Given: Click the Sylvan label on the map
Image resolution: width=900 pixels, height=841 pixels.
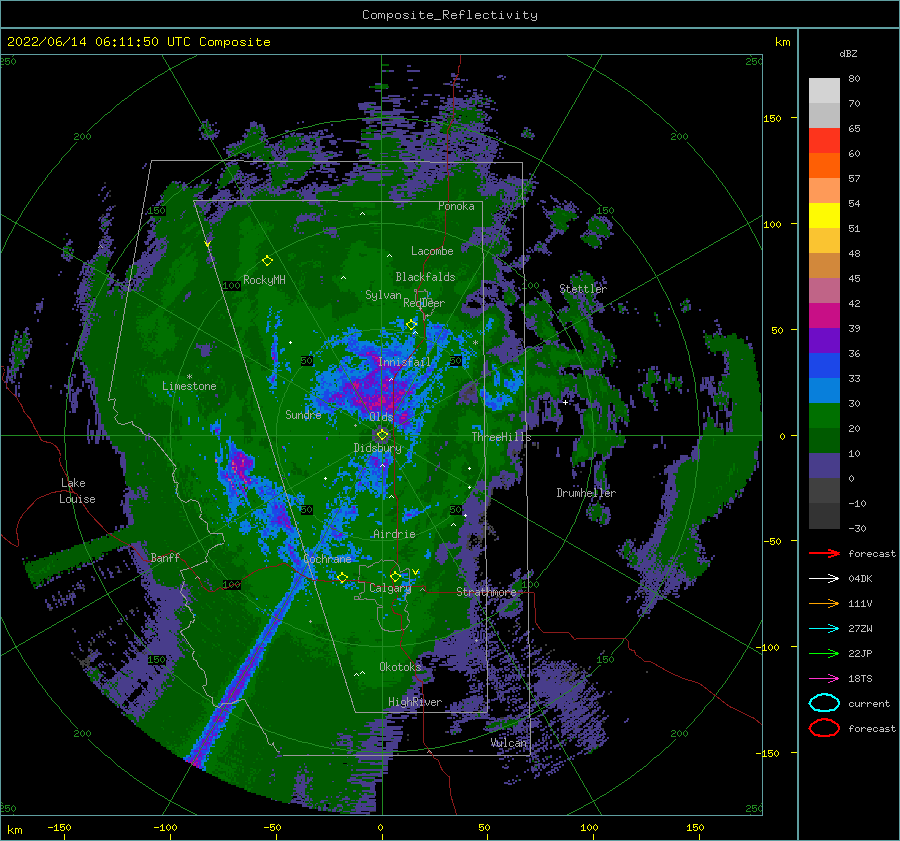Looking at the screenshot, I should point(383,295).
